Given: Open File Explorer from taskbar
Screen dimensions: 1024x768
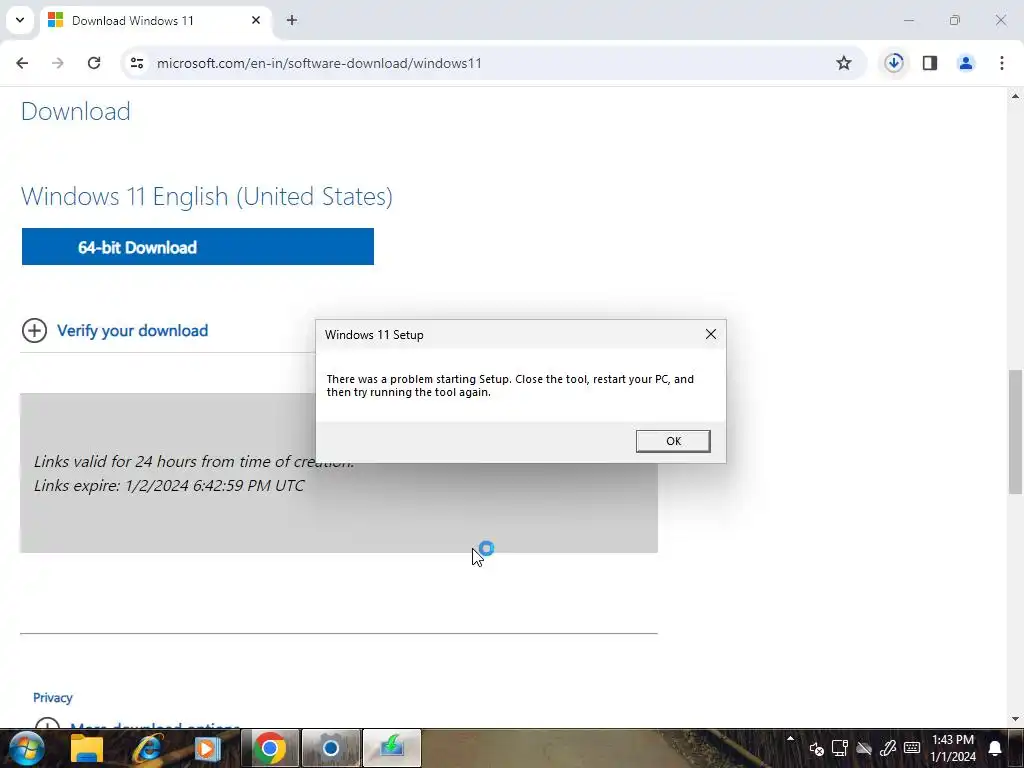Looking at the screenshot, I should pos(87,748).
